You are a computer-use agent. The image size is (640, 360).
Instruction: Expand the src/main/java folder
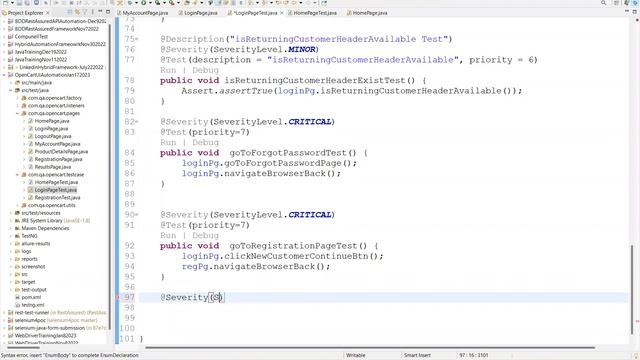[11, 82]
